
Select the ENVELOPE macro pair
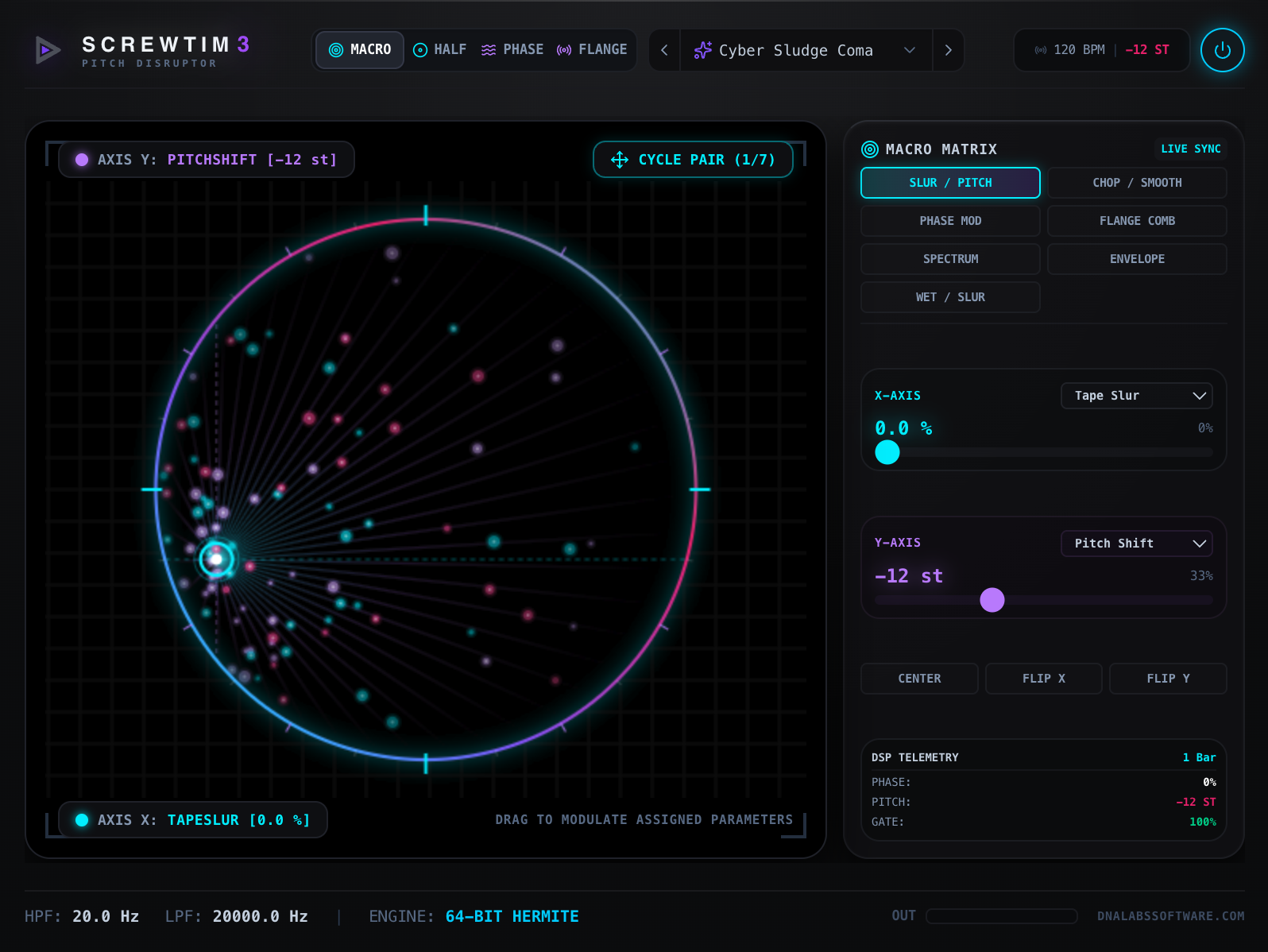pos(1137,259)
